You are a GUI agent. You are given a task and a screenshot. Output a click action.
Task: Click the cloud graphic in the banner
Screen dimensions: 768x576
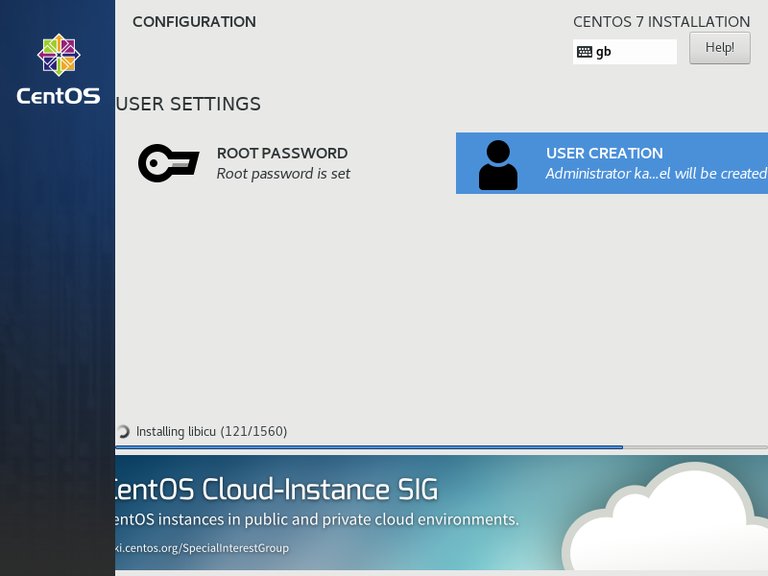tap(665, 517)
